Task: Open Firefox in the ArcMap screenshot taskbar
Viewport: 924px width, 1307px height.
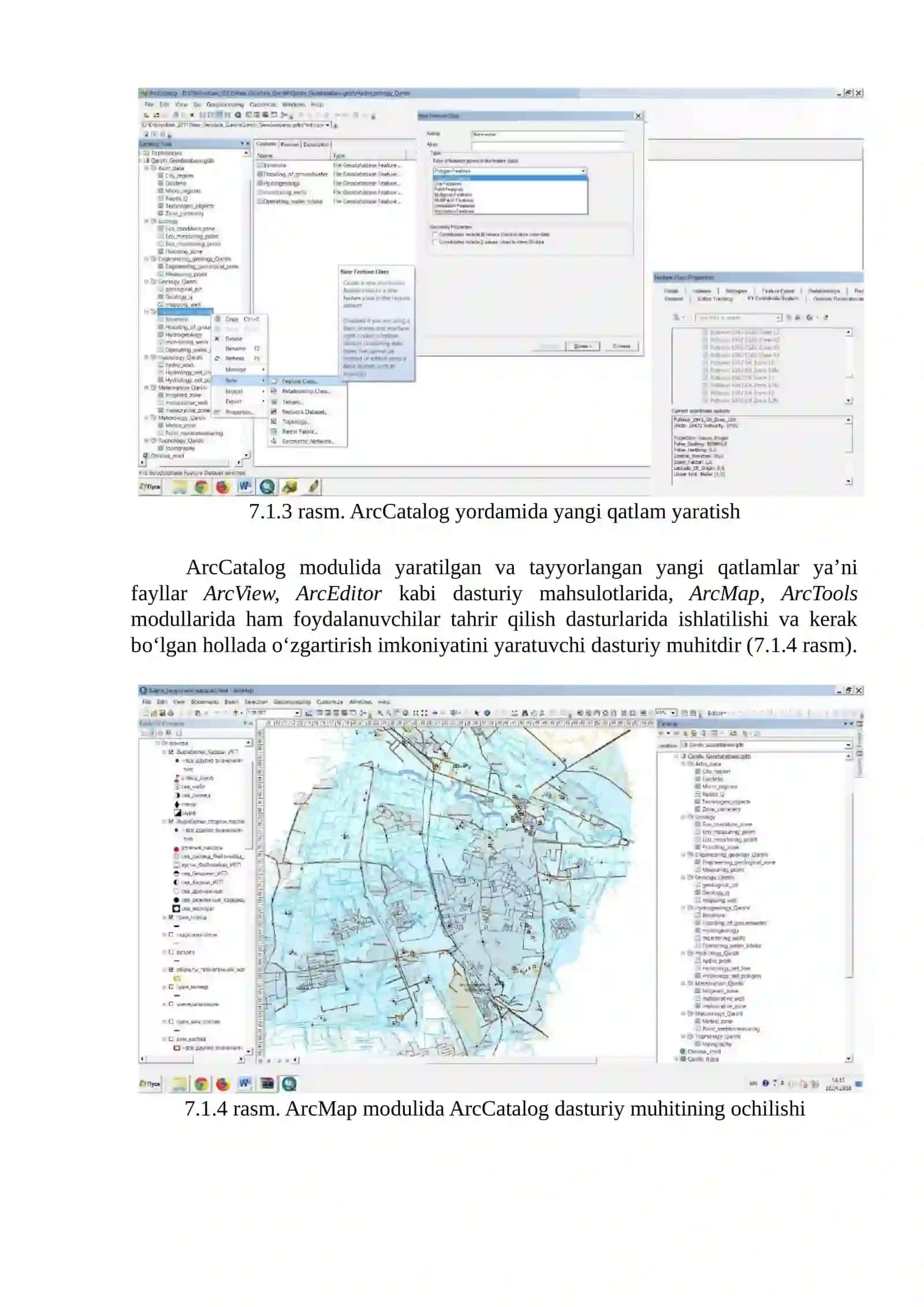Action: coord(223,1083)
